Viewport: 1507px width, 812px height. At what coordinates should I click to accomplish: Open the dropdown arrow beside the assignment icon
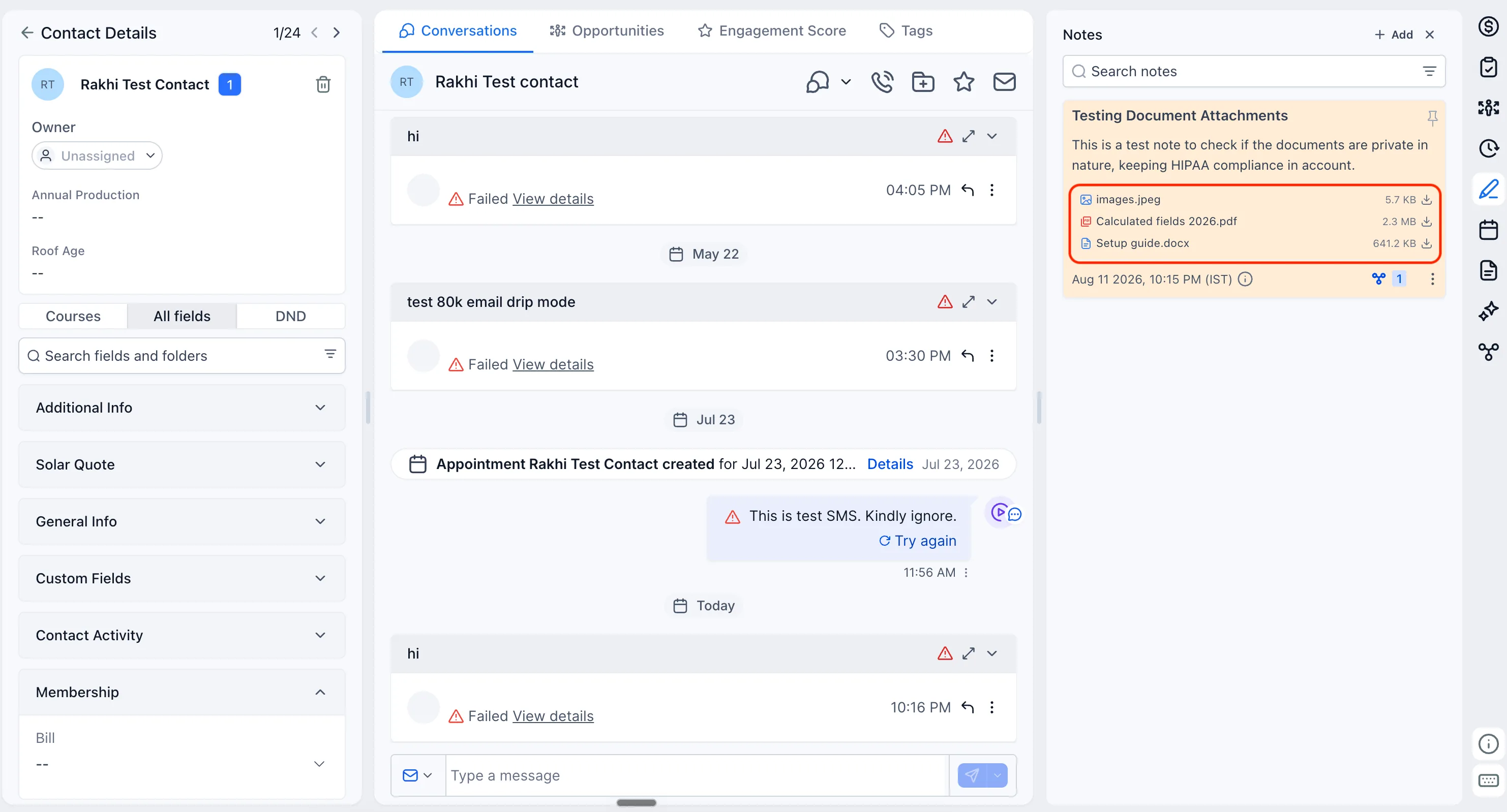846,82
